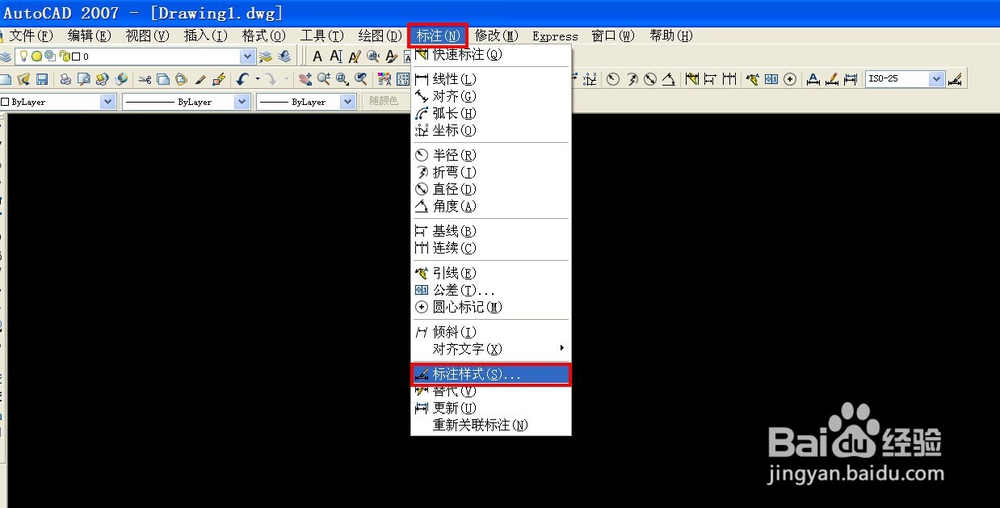
Task: Click the Dimension Text Edit toolbar icon
Action: [x=832, y=79]
